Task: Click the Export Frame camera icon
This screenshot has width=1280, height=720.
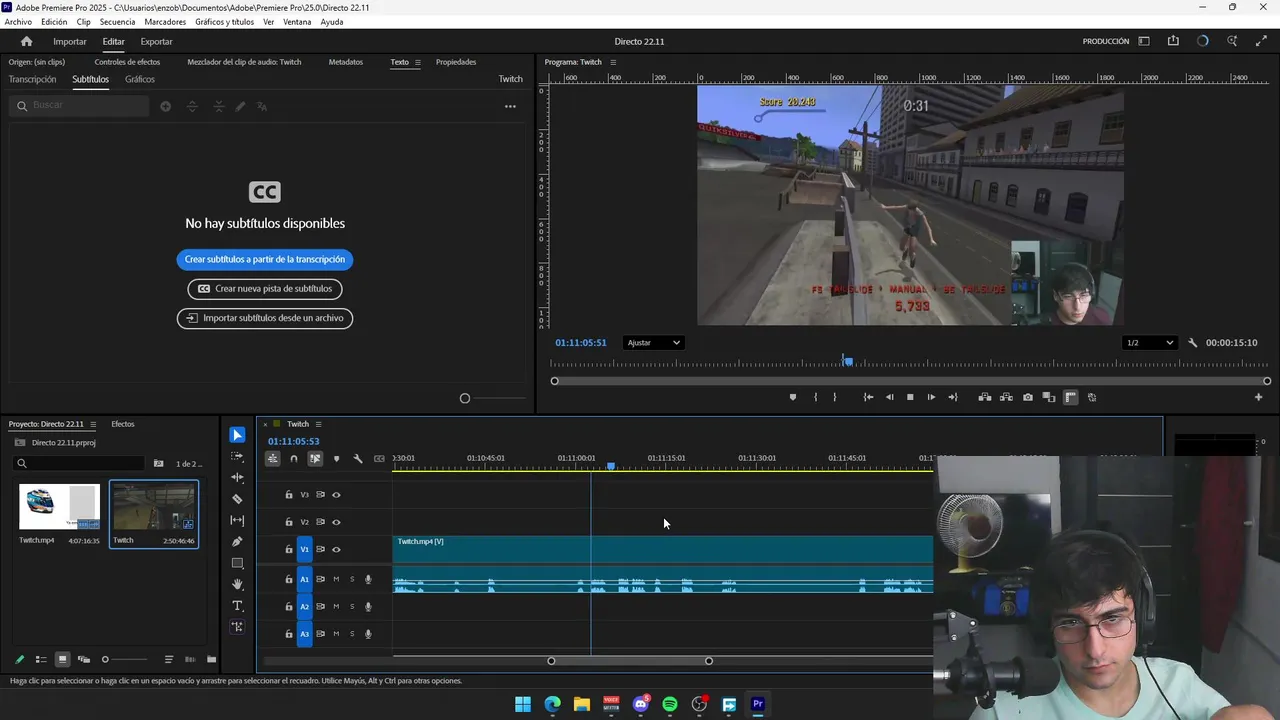Action: click(1027, 397)
